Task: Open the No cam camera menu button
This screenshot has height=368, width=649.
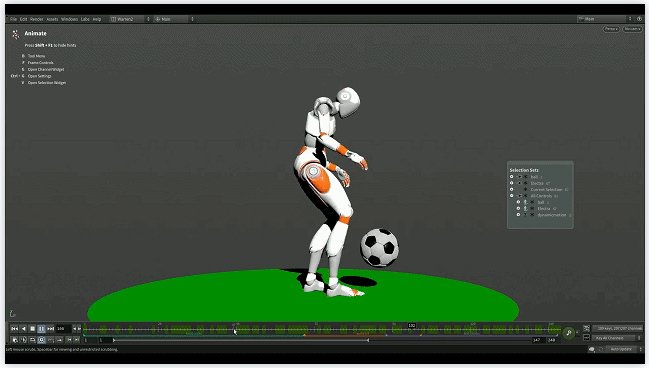Action: (632, 29)
